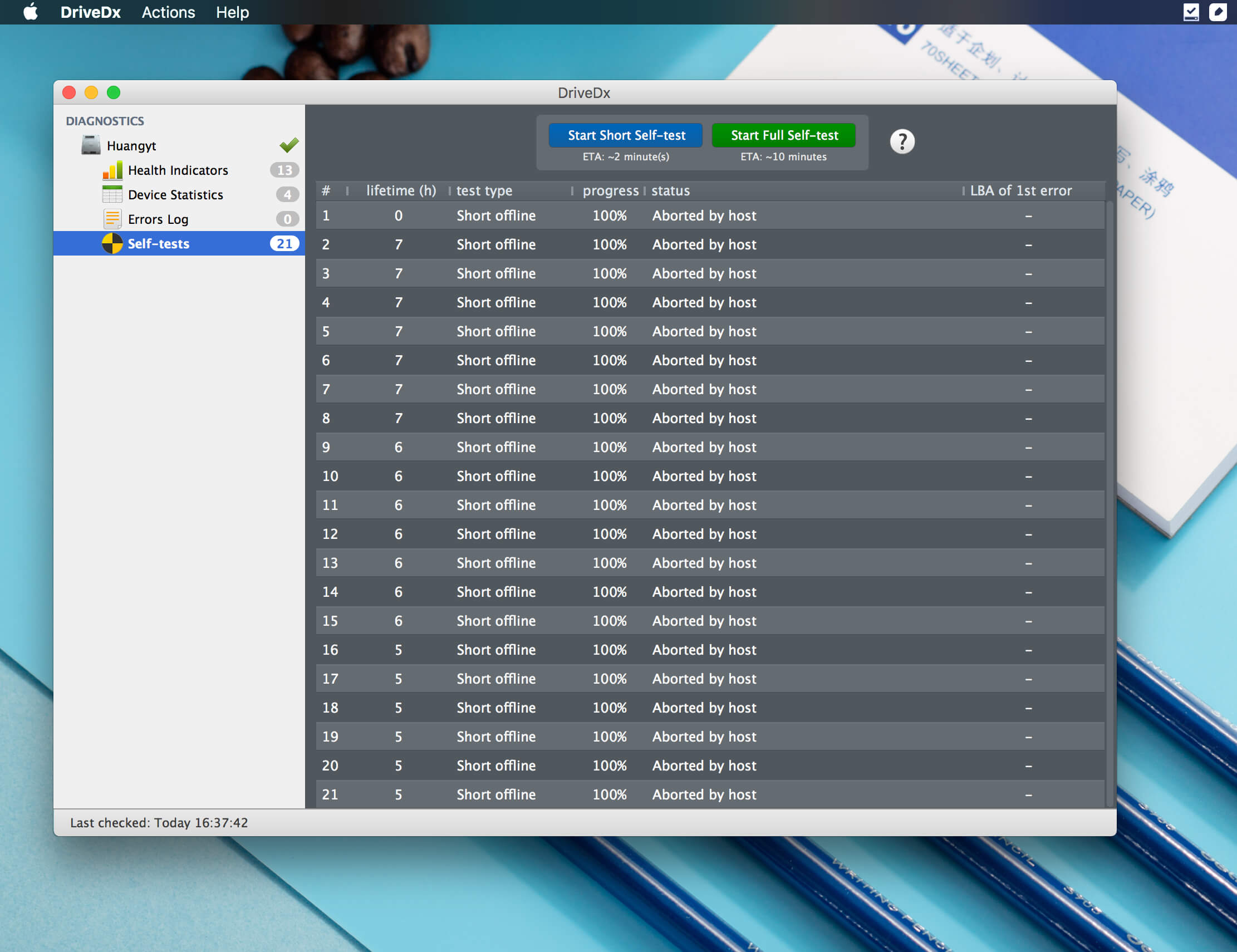
Task: Select self-test row number 12
Action: coord(710,533)
